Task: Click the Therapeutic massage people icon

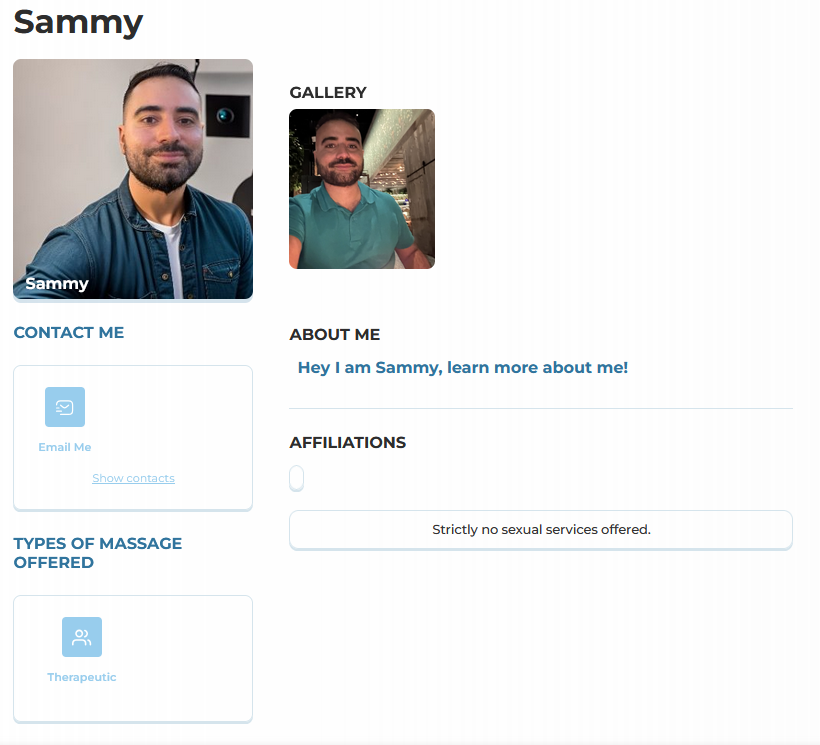Action: [x=82, y=637]
